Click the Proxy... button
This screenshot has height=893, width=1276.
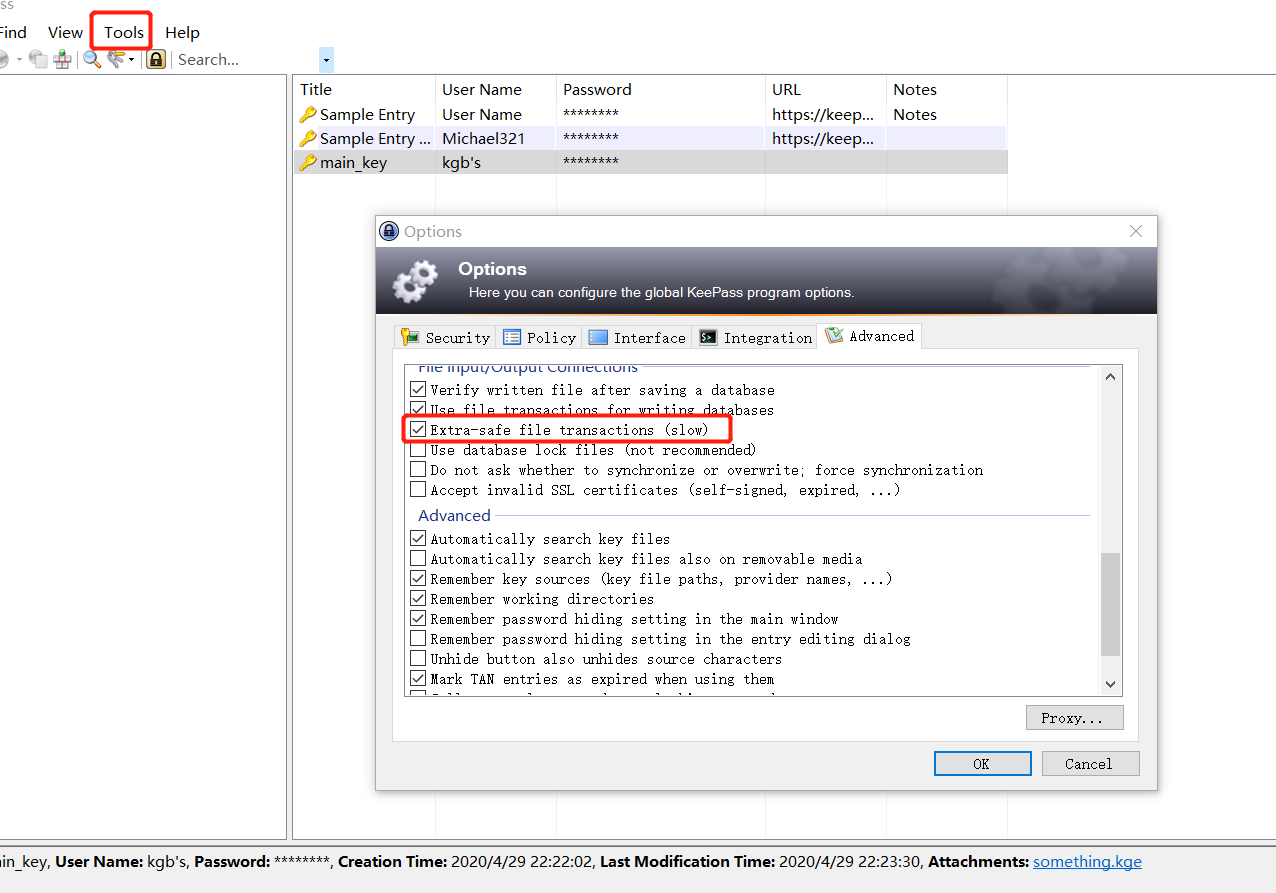1074,718
